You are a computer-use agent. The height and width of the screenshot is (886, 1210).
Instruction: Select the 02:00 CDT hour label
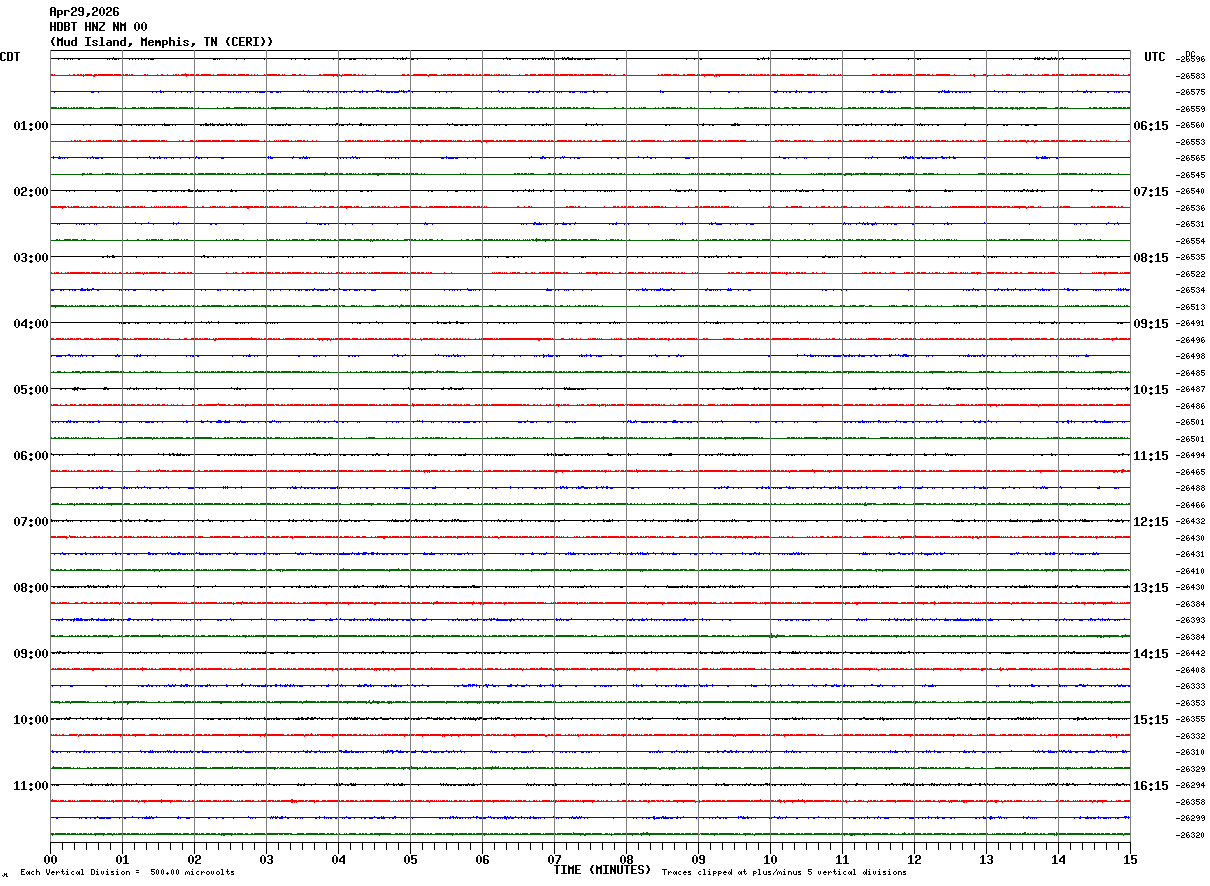coord(31,192)
